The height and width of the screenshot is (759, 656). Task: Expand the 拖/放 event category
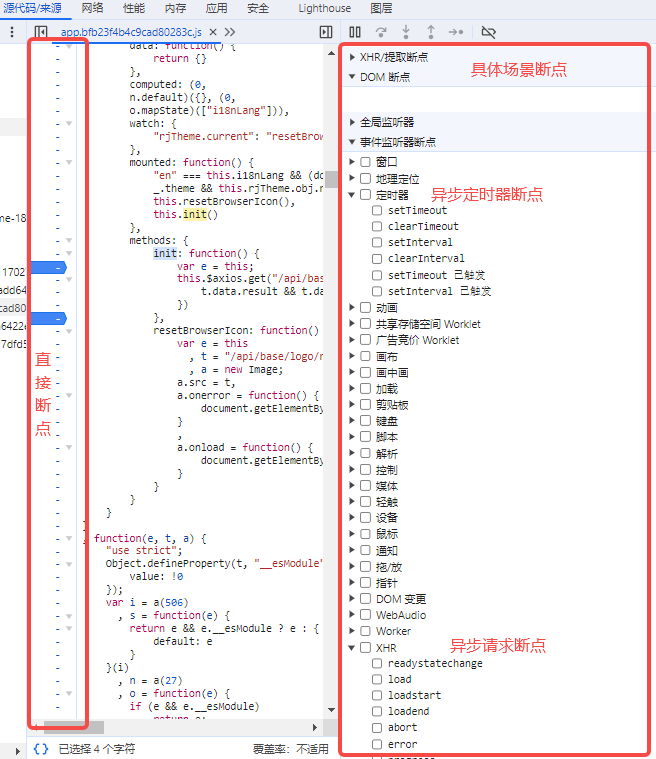[352, 566]
